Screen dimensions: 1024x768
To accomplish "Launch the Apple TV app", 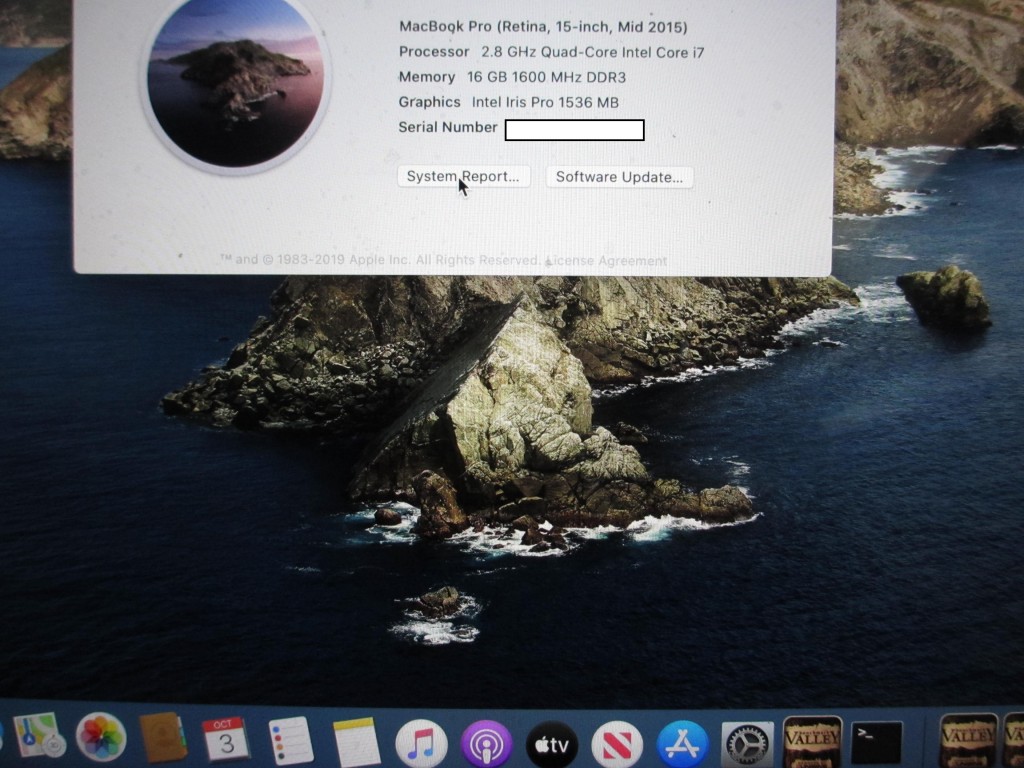I will (552, 744).
